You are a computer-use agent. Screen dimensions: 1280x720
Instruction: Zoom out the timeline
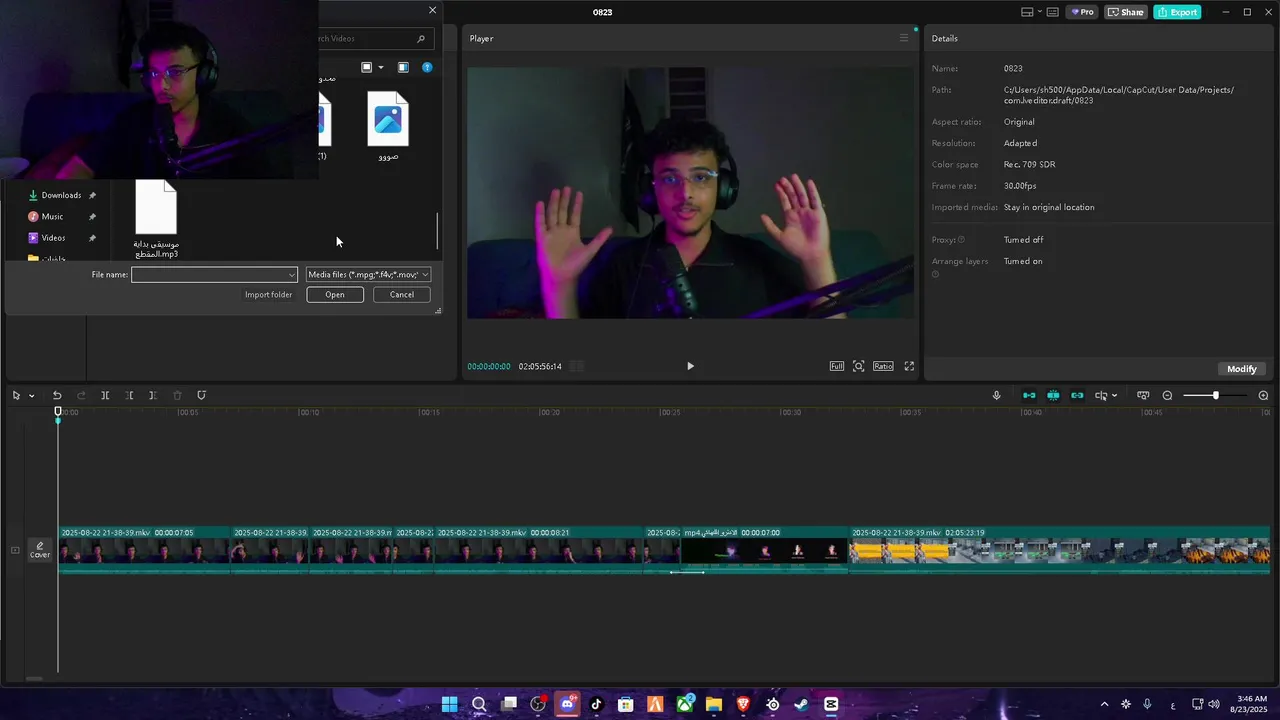pyautogui.click(x=1167, y=396)
